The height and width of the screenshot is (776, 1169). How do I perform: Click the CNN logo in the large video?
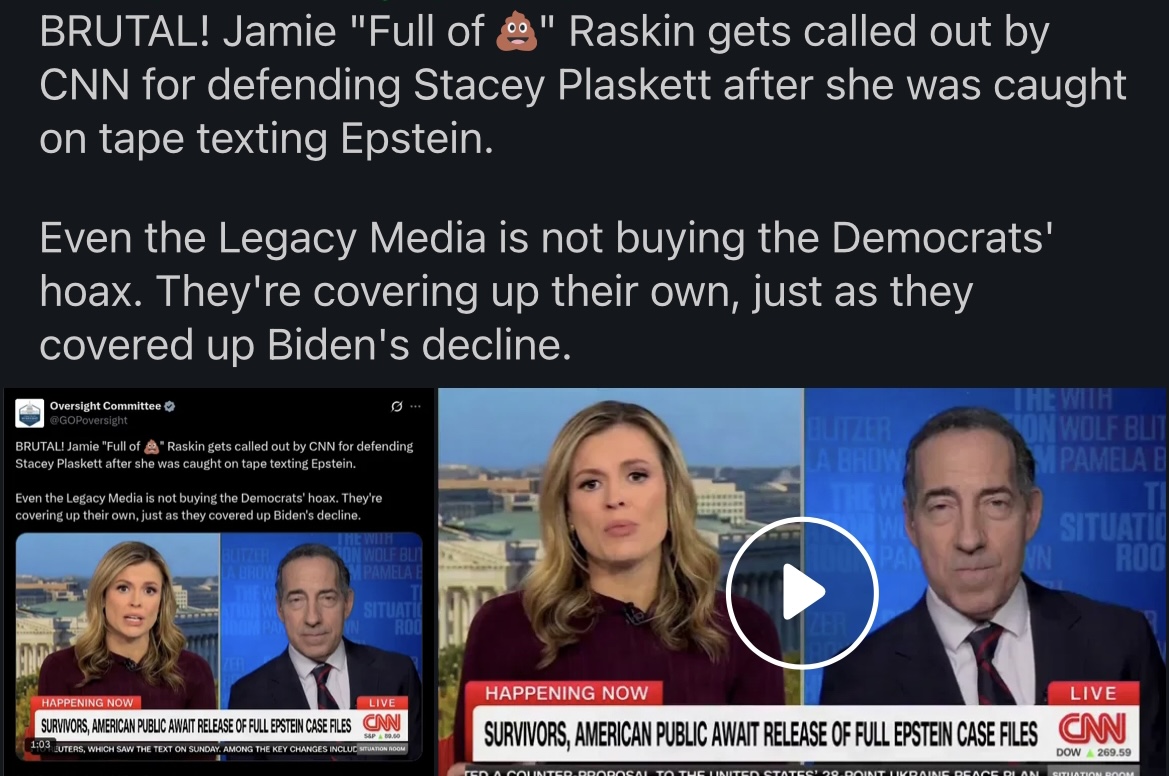1093,728
